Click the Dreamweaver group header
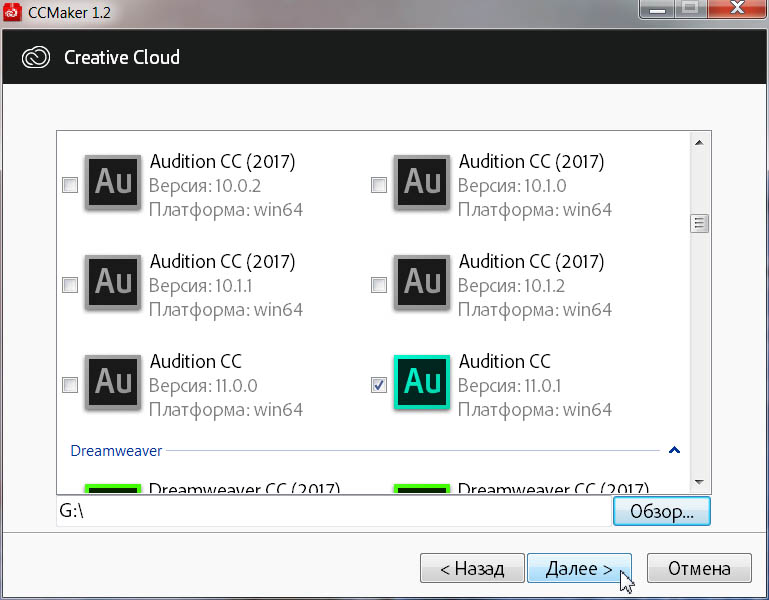769x600 pixels. [x=116, y=451]
